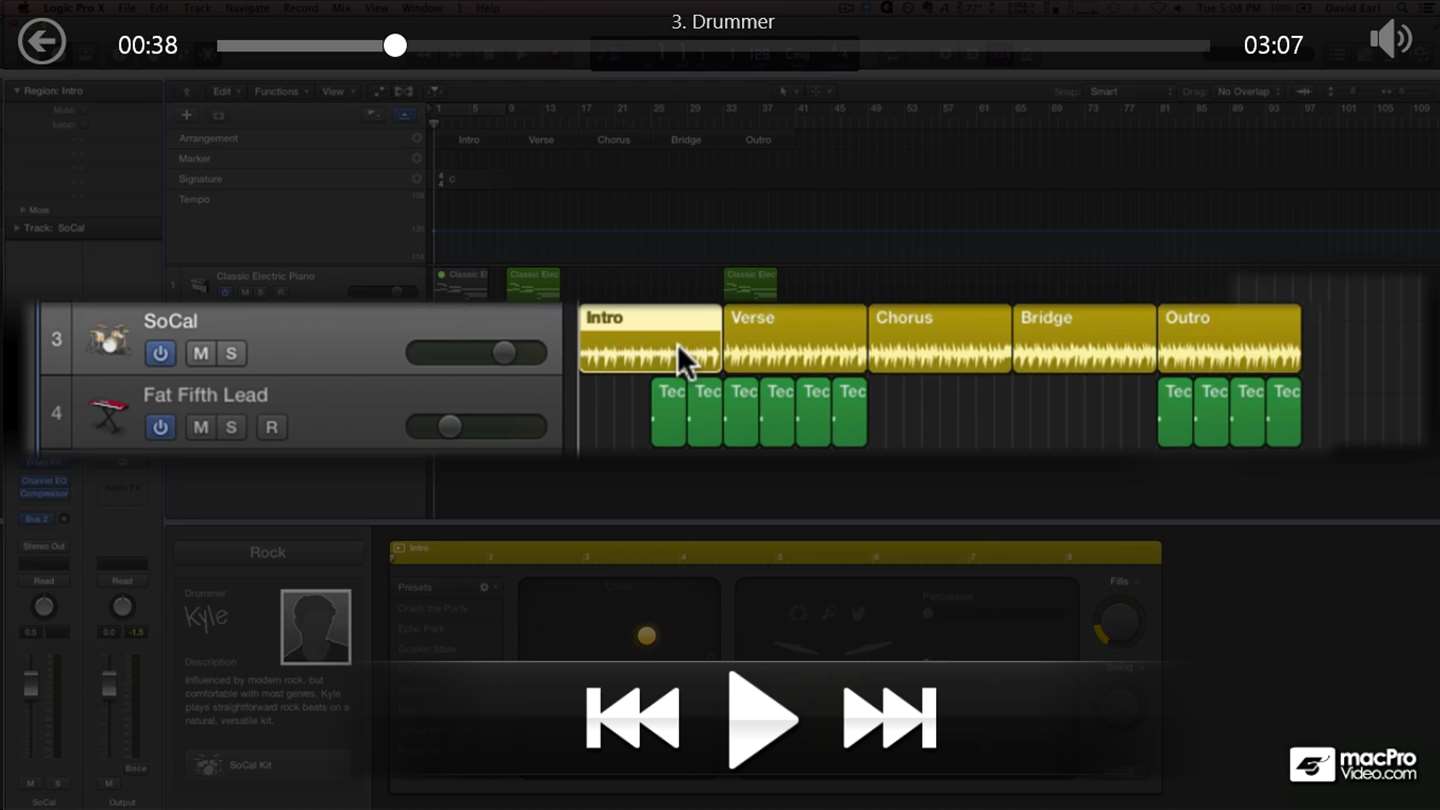Click the pan knob on Output channel strip

tap(122, 607)
